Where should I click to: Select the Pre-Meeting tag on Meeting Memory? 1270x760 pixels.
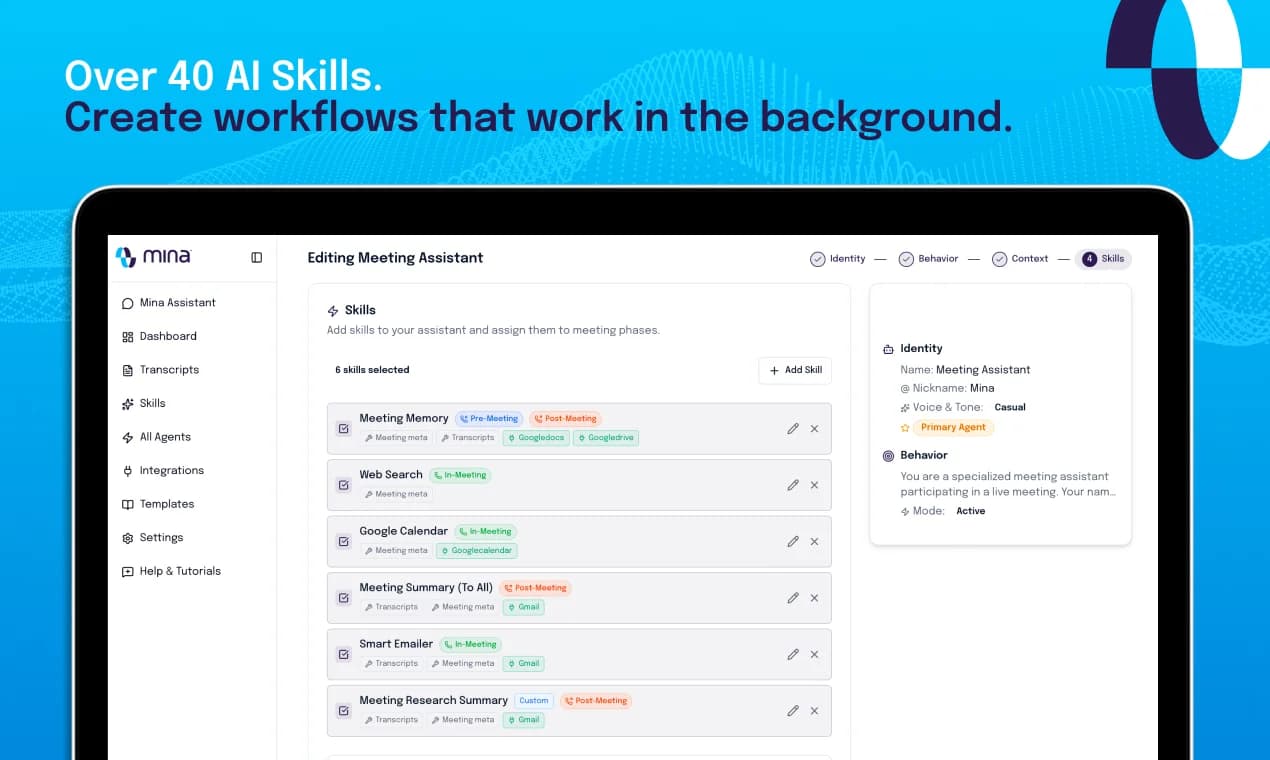[489, 419]
